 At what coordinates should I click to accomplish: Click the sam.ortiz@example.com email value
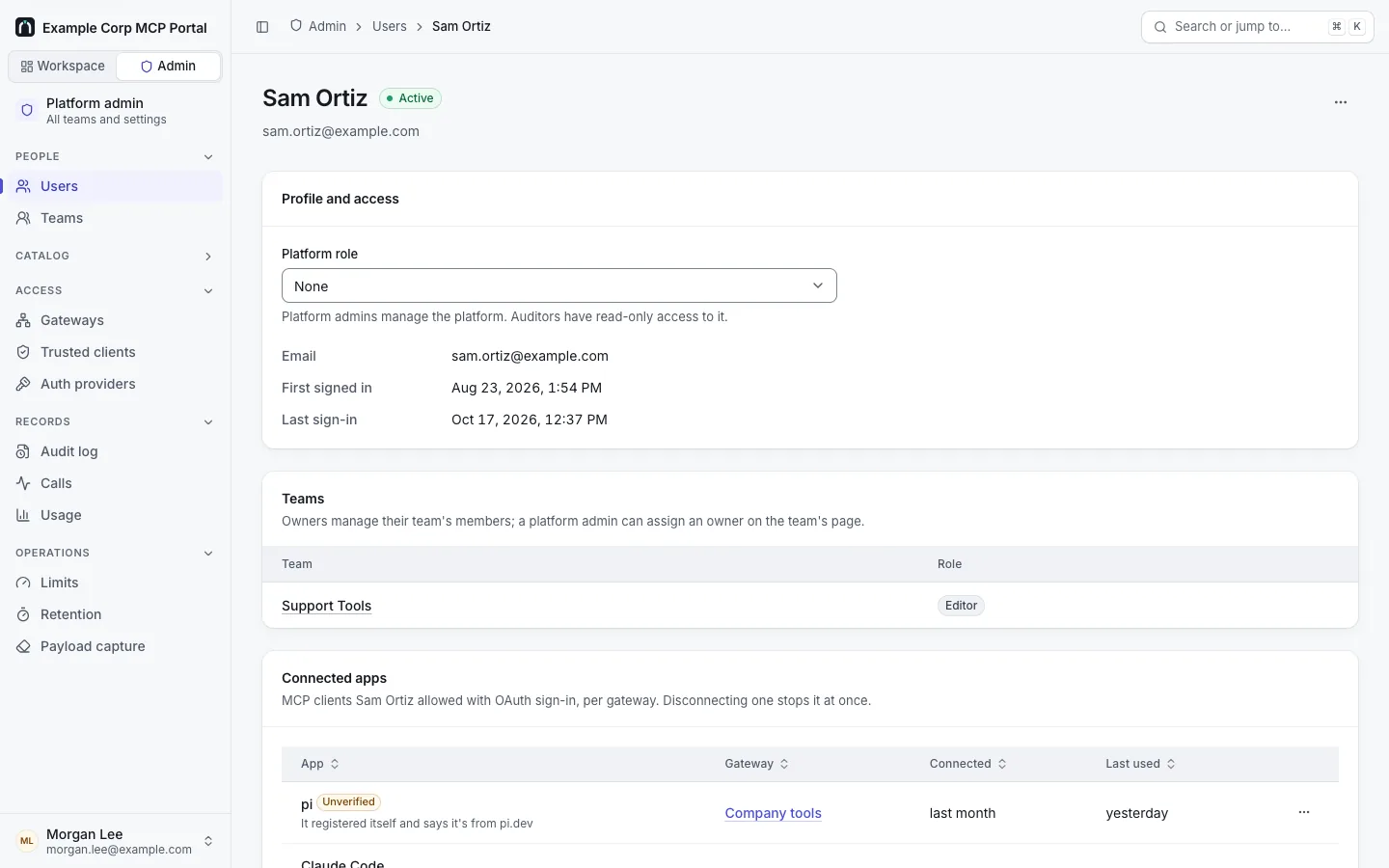[x=530, y=356]
